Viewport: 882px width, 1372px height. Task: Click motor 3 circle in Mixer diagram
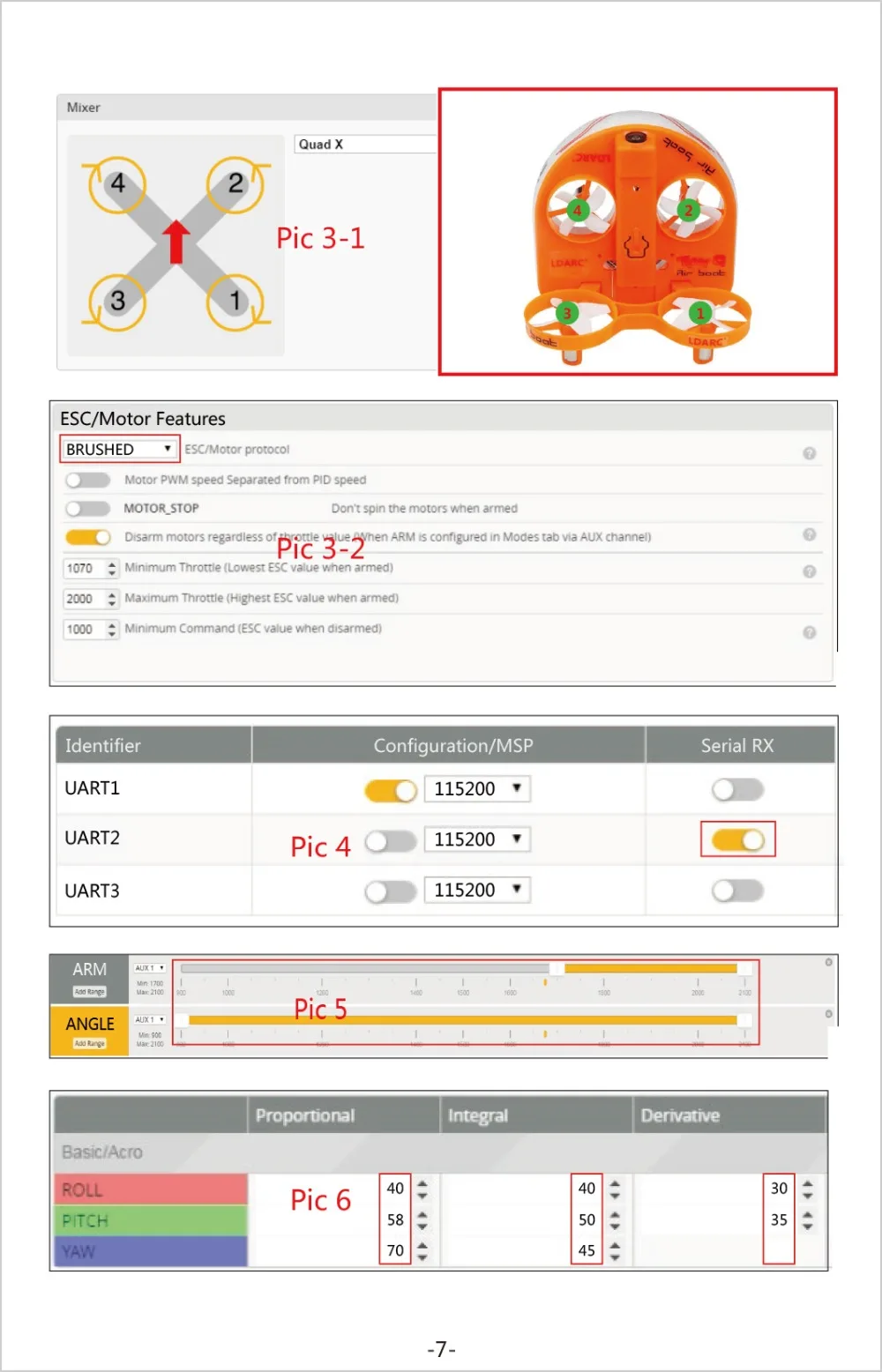(x=117, y=302)
